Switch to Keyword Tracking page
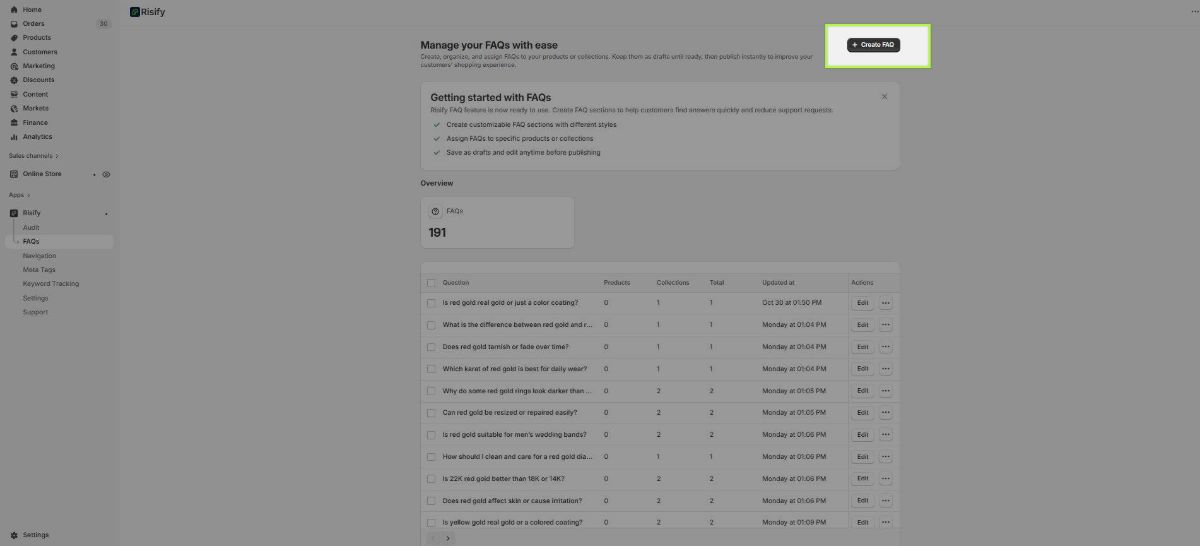This screenshot has width=1200, height=546. (x=51, y=284)
